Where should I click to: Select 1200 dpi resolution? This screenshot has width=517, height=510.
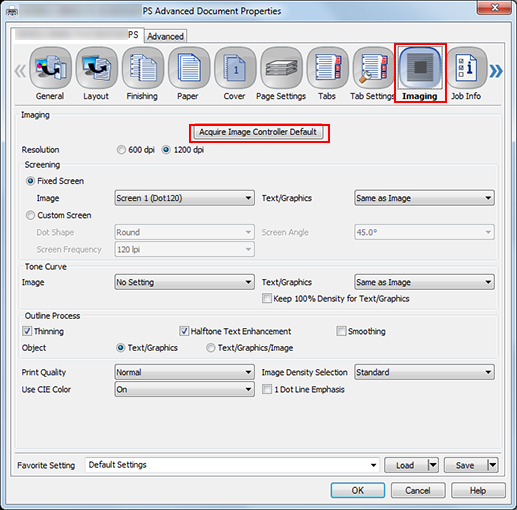point(166,150)
